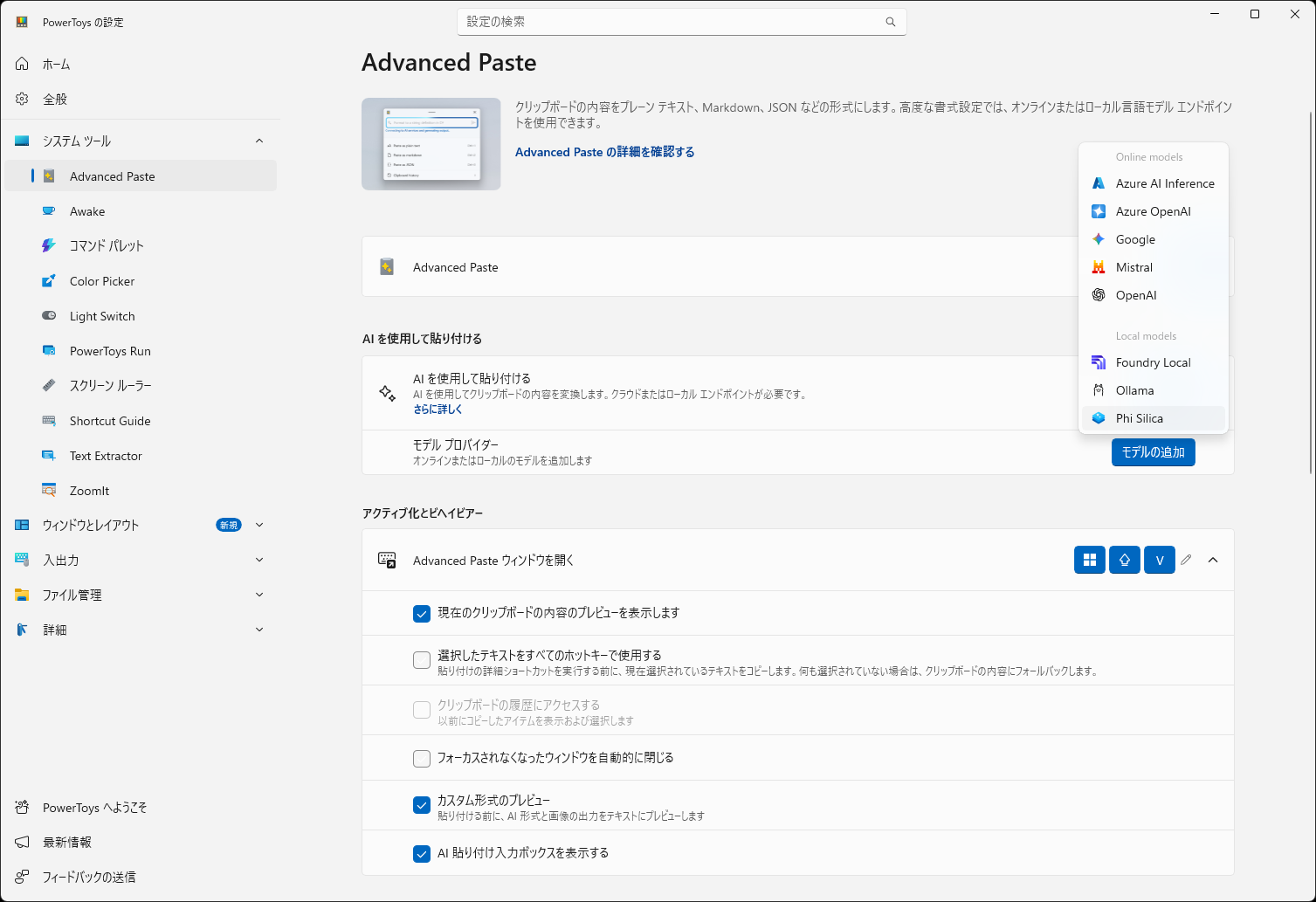Click the モデルの追加 button
Screen dimensions: 1316x902
click(x=1154, y=452)
